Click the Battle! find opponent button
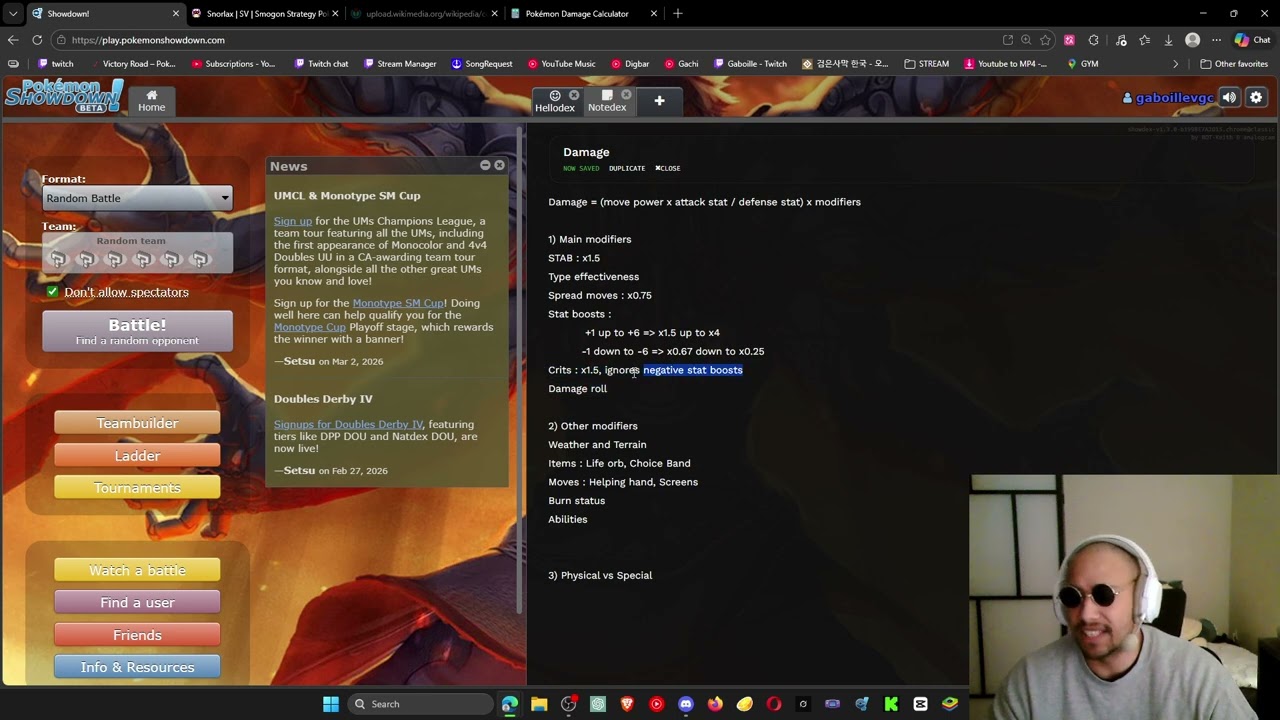1280x720 pixels. click(x=137, y=331)
